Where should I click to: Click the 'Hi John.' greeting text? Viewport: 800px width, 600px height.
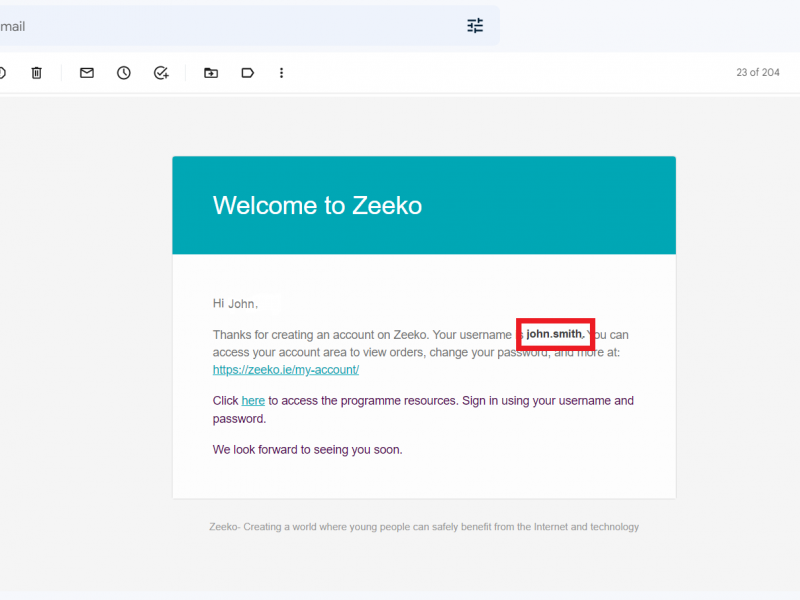235,303
